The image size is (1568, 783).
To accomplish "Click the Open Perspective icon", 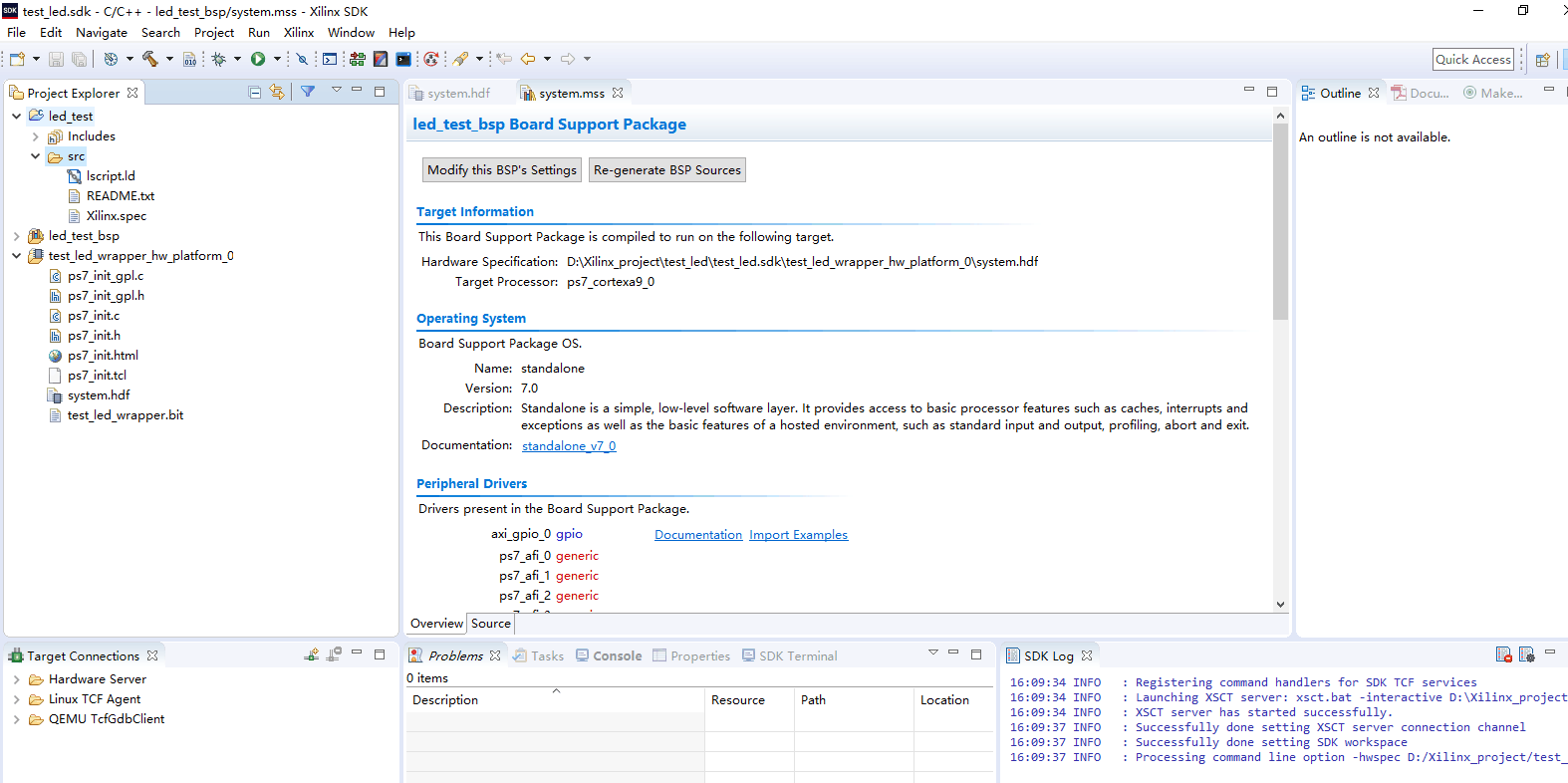I will tap(1542, 59).
